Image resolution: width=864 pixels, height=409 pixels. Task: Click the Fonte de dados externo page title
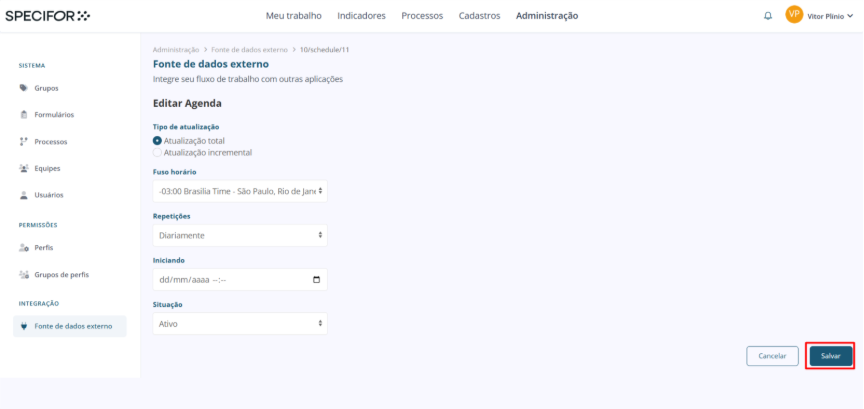pyautogui.click(x=210, y=64)
